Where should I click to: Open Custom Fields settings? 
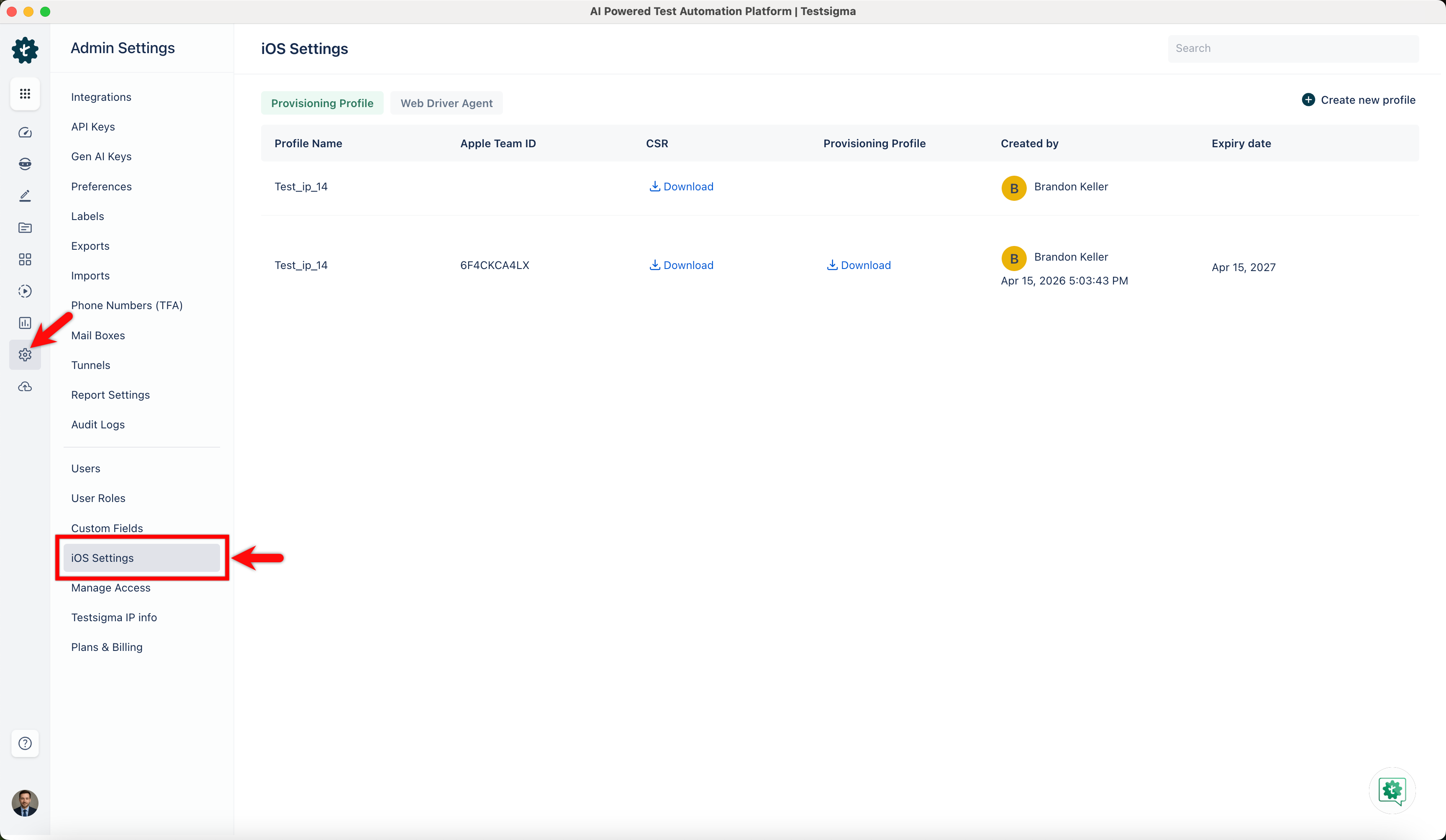[x=107, y=528]
